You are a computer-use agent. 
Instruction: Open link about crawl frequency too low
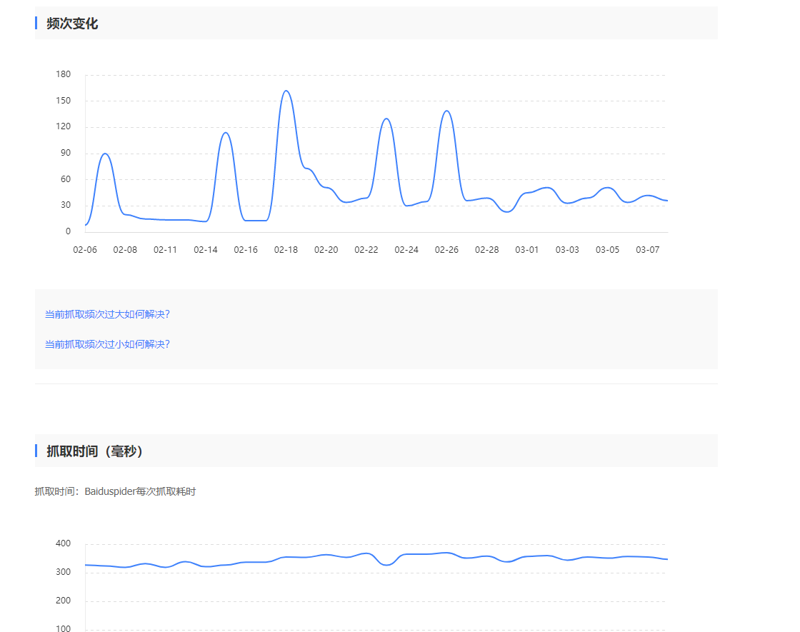point(107,344)
